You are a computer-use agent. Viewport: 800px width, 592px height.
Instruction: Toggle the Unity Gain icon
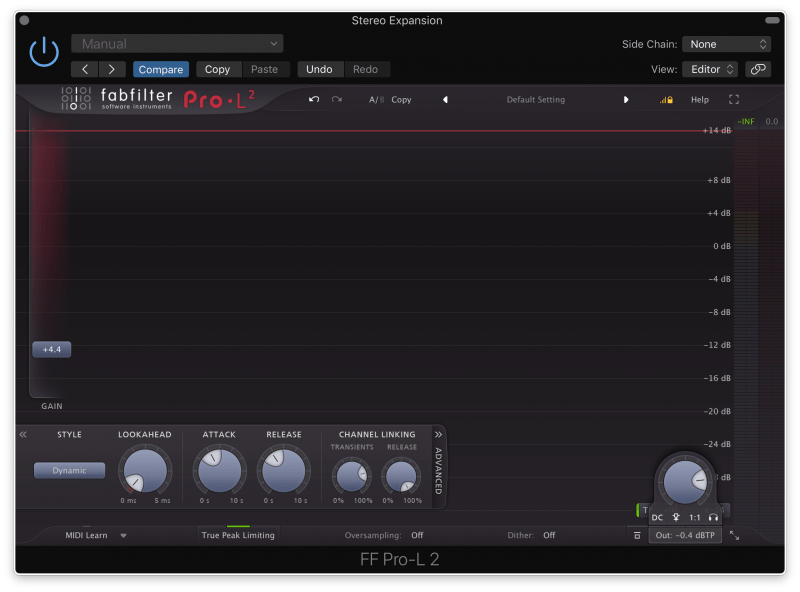[676, 517]
